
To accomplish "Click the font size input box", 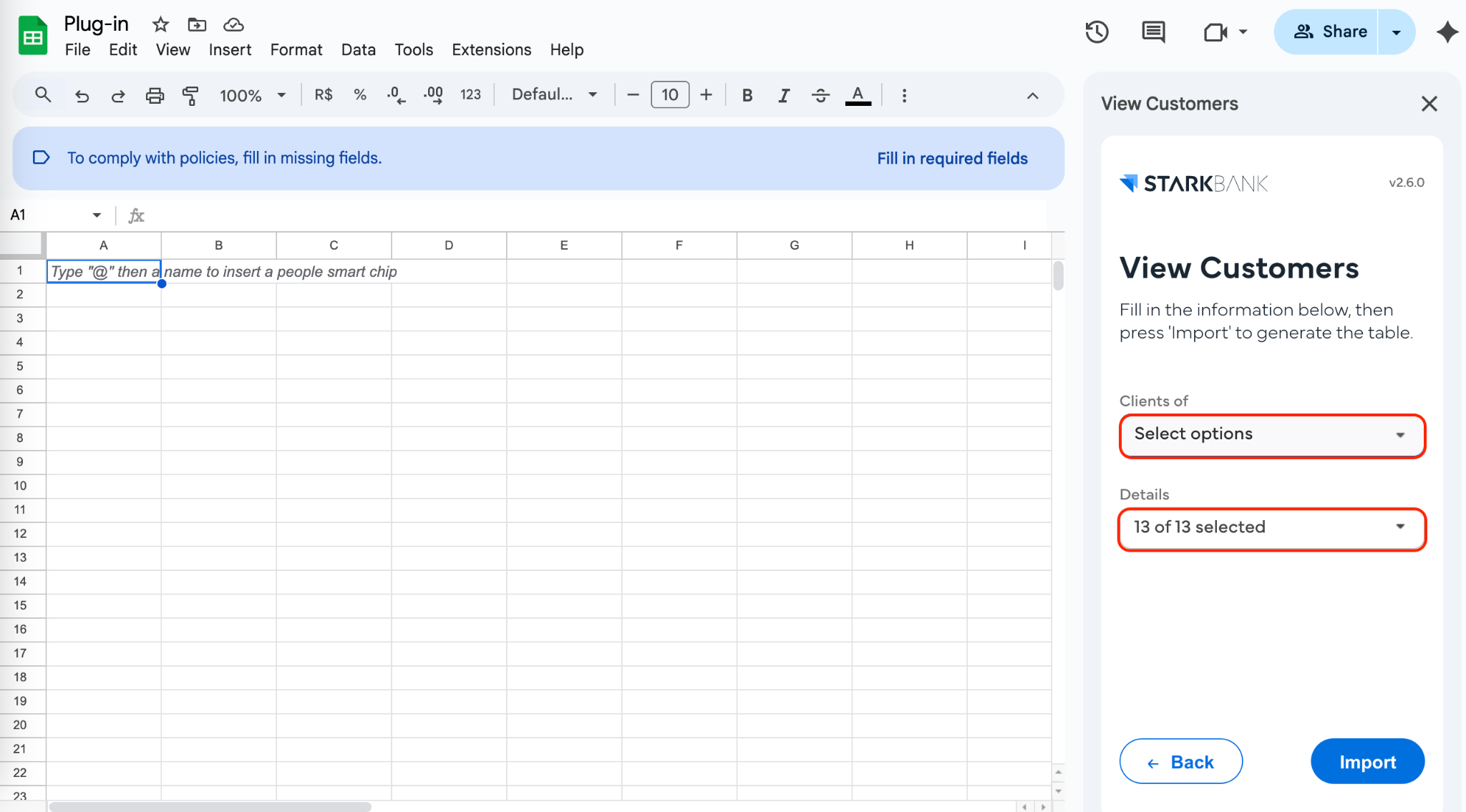I will (669, 95).
